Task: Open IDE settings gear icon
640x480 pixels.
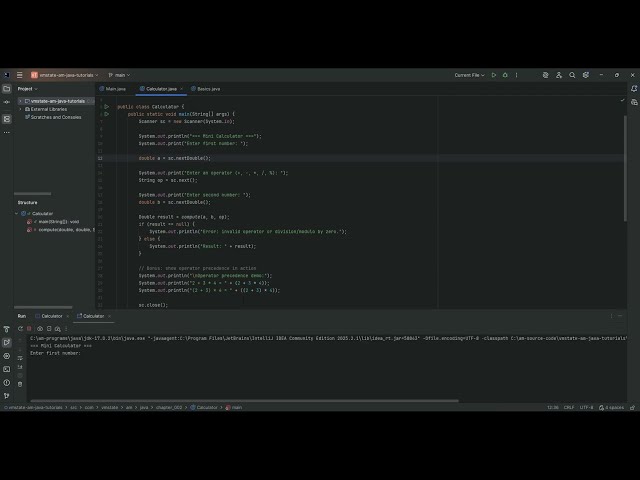Action: (x=586, y=75)
